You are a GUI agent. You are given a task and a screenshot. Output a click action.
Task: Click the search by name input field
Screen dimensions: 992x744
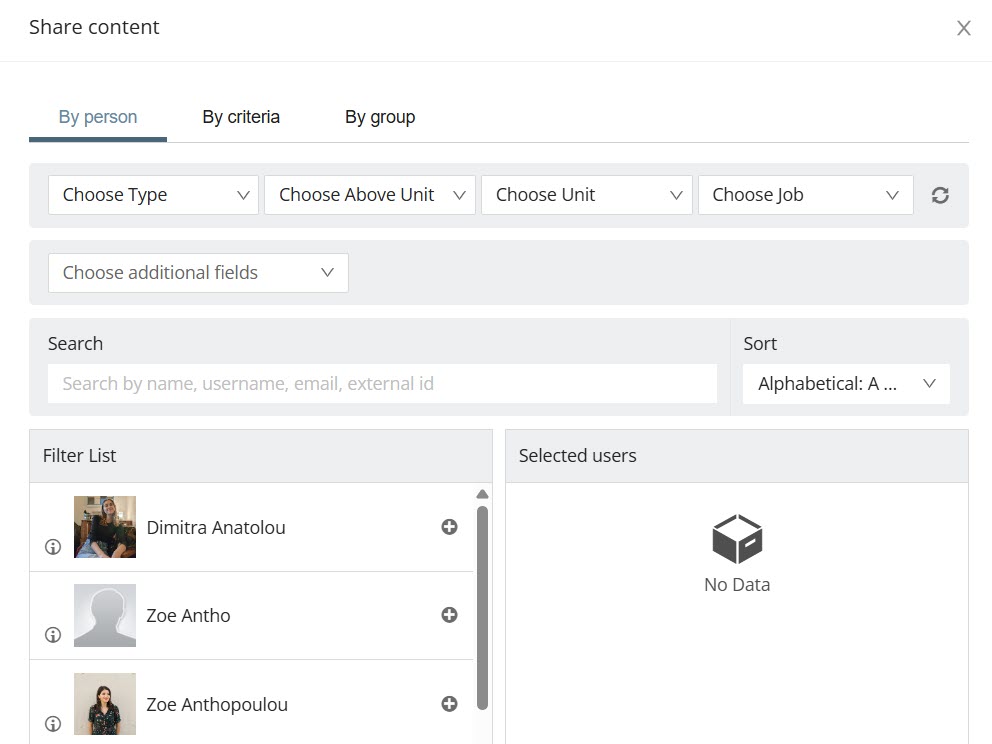tap(382, 383)
